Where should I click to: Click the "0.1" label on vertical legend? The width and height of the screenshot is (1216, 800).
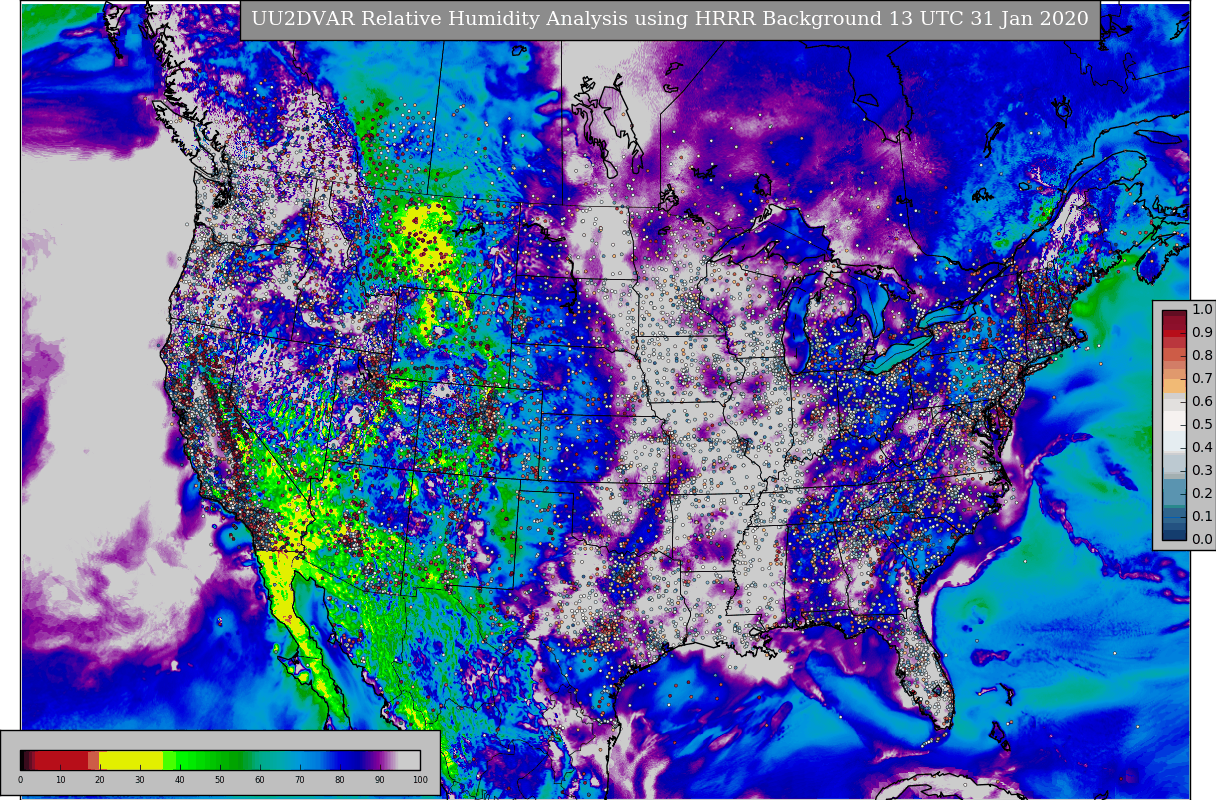(x=1202, y=516)
